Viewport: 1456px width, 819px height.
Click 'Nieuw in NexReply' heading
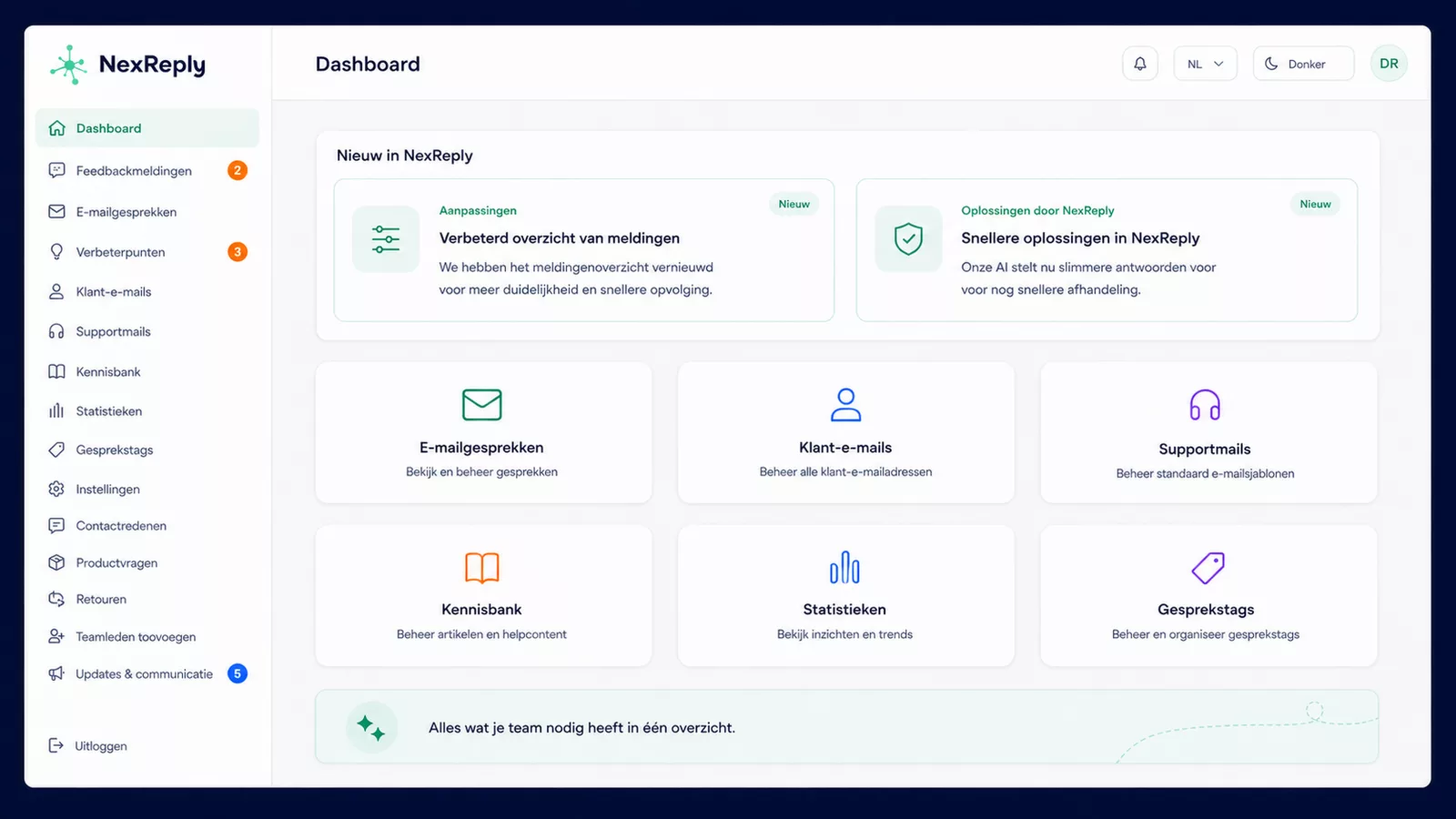[405, 156]
